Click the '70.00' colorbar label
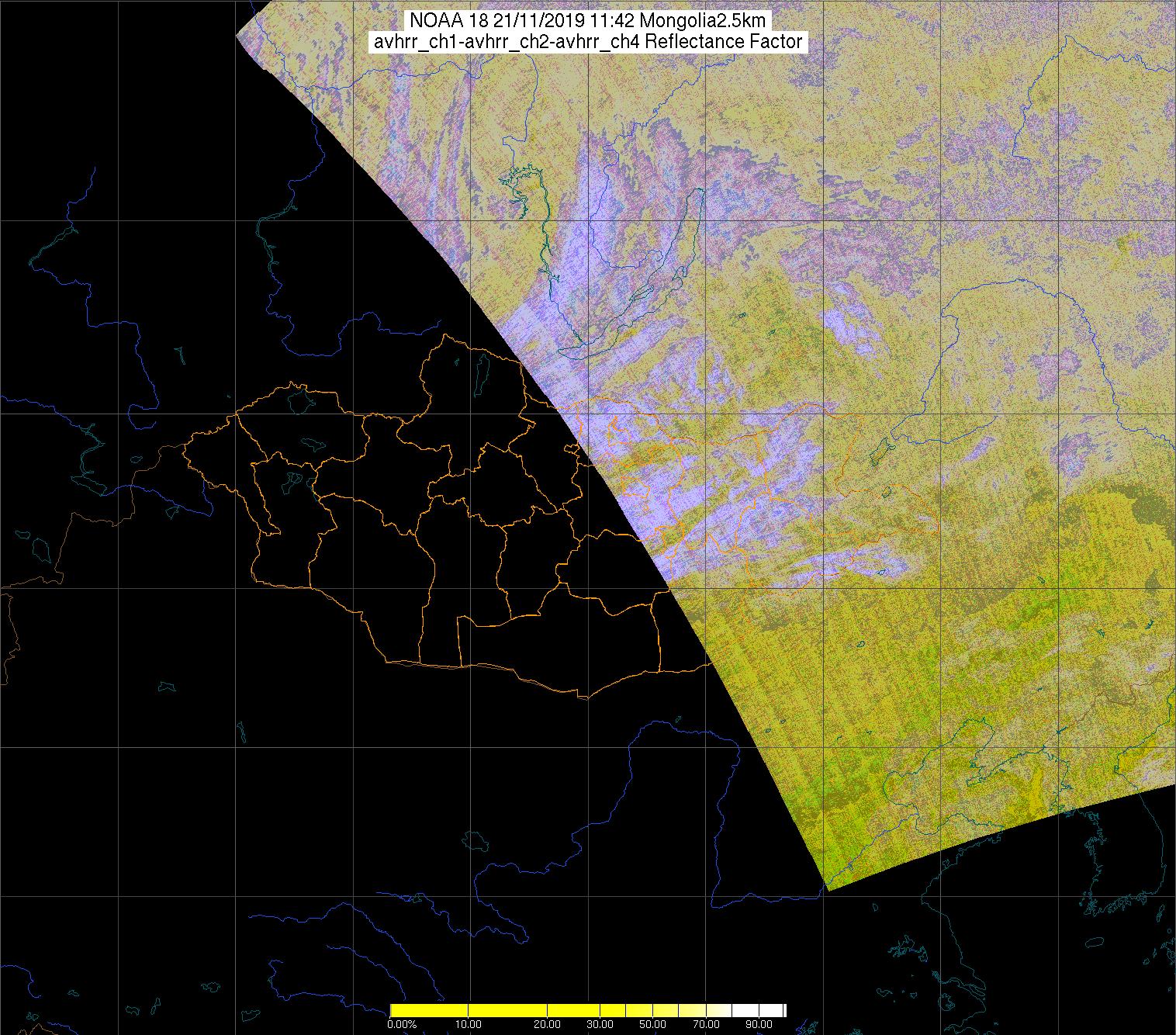This screenshot has width=1176, height=1035. tap(707, 1025)
